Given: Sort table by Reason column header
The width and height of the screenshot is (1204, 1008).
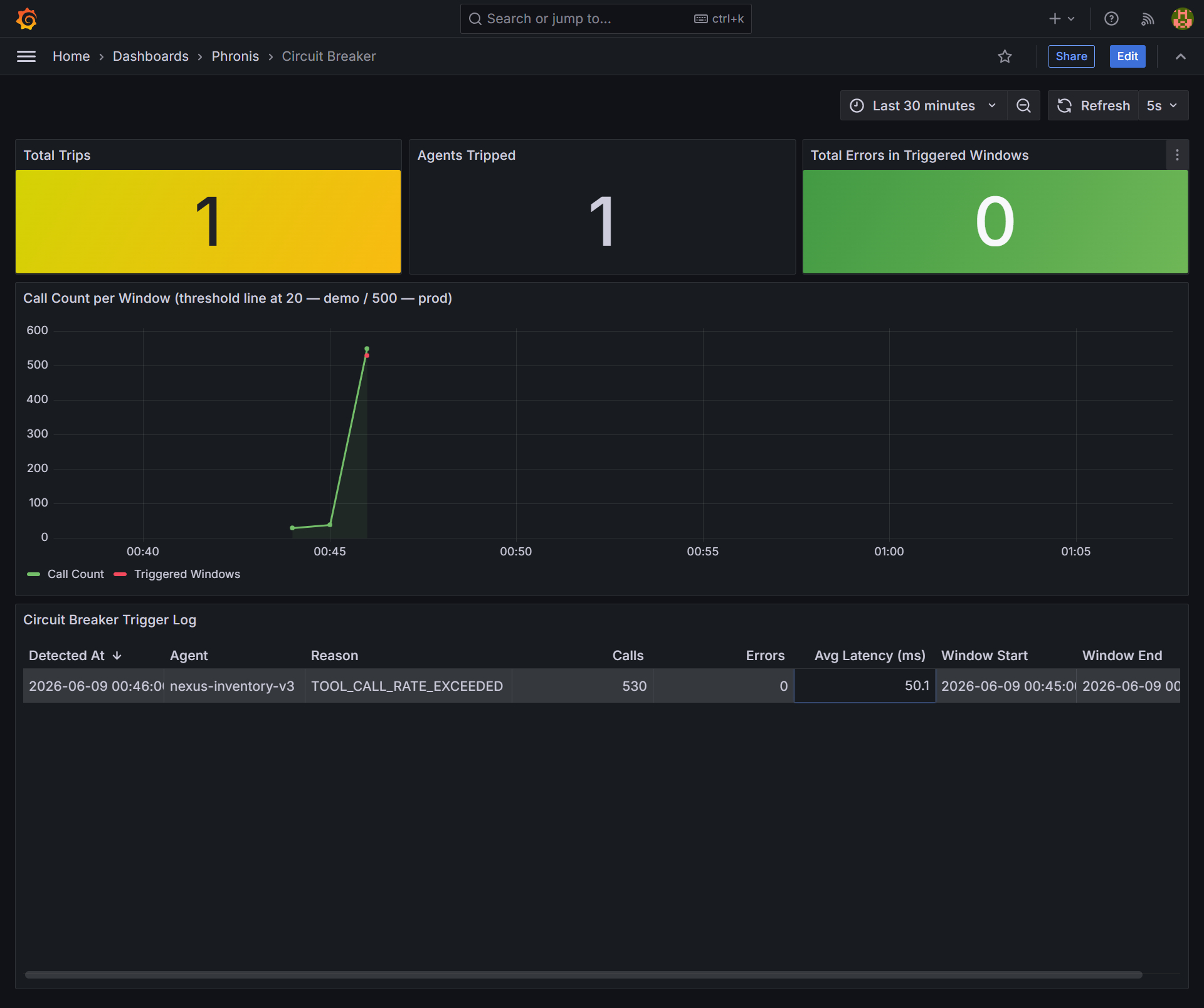Looking at the screenshot, I should [334, 656].
